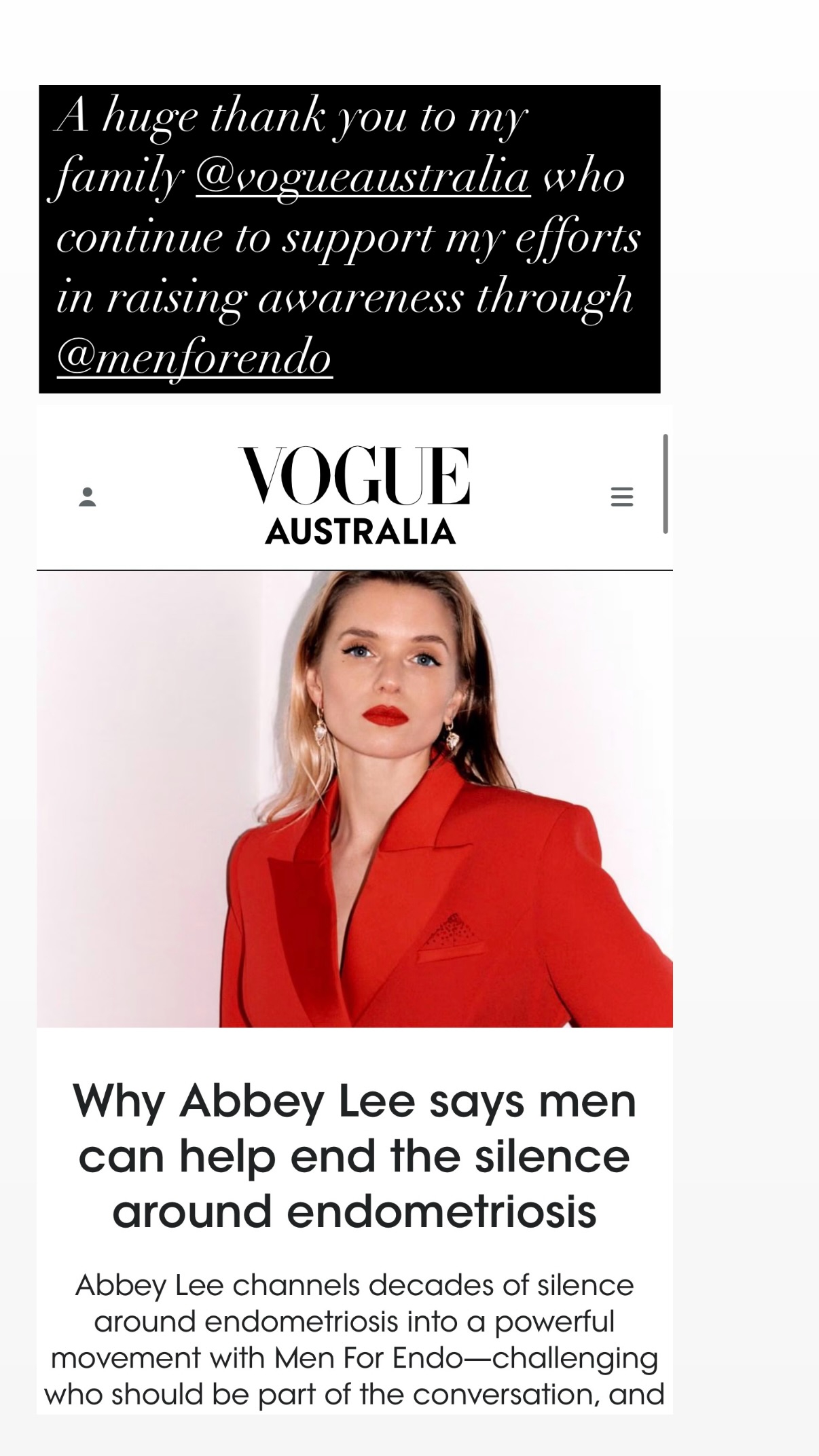
Task: Click the caption line 'in raising awareness through'
Action: click(x=344, y=298)
